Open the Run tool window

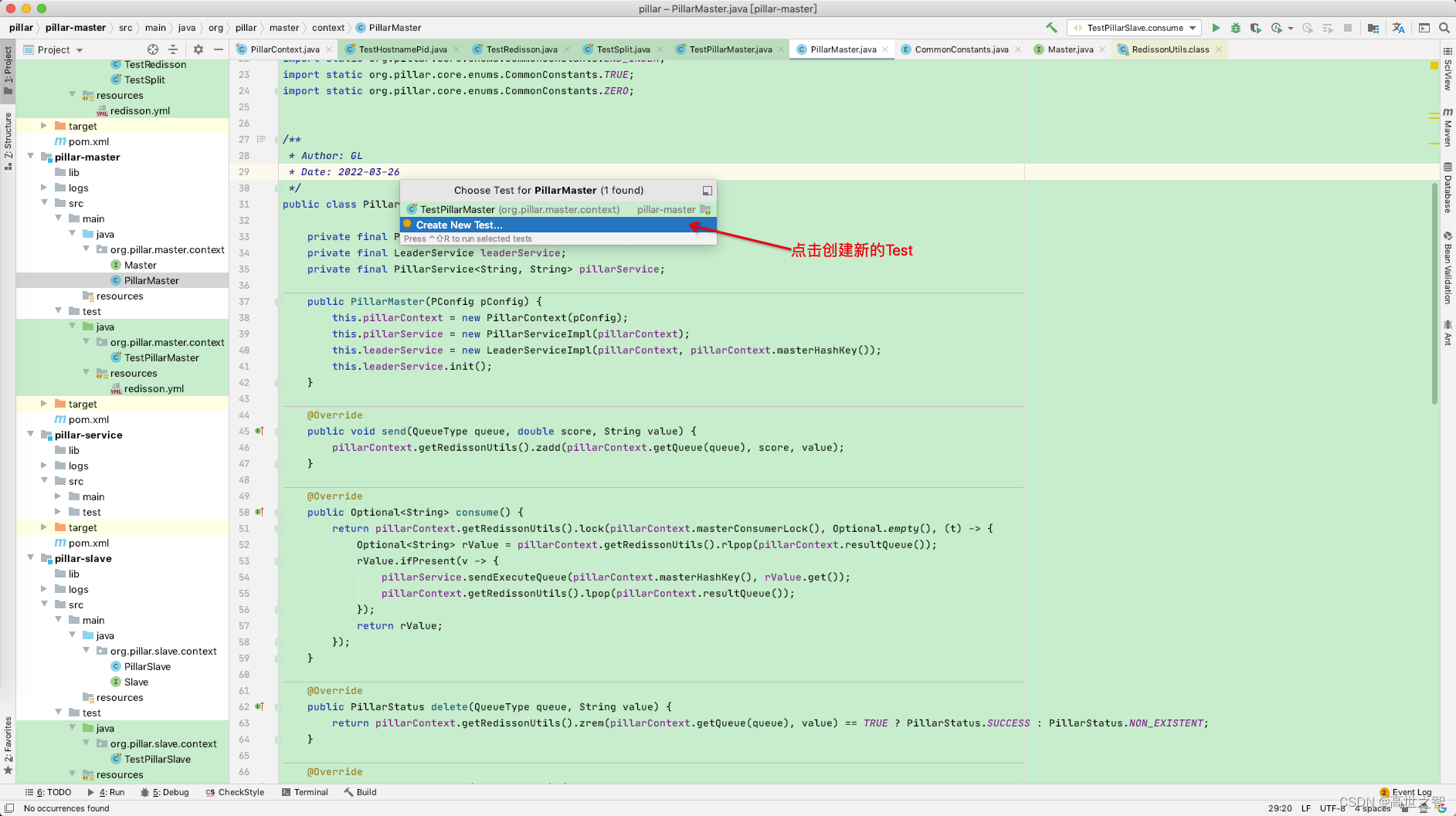coord(106,792)
